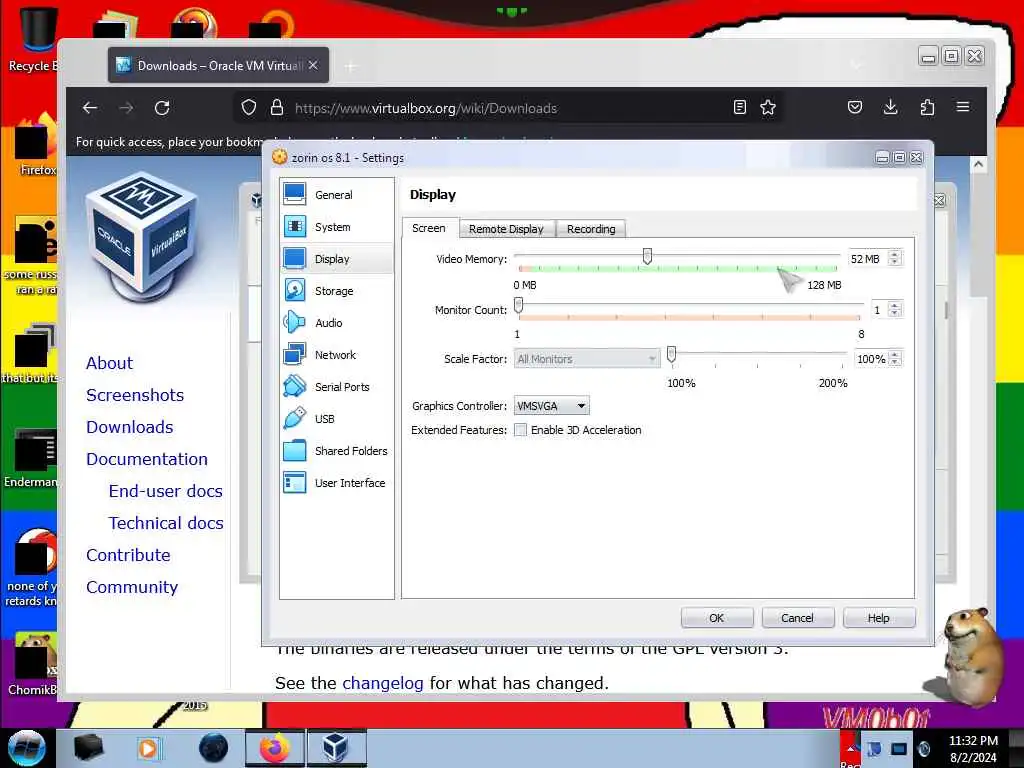Viewport: 1024px width, 768px height.
Task: Open Firefox hamburger application menu
Action: click(963, 107)
